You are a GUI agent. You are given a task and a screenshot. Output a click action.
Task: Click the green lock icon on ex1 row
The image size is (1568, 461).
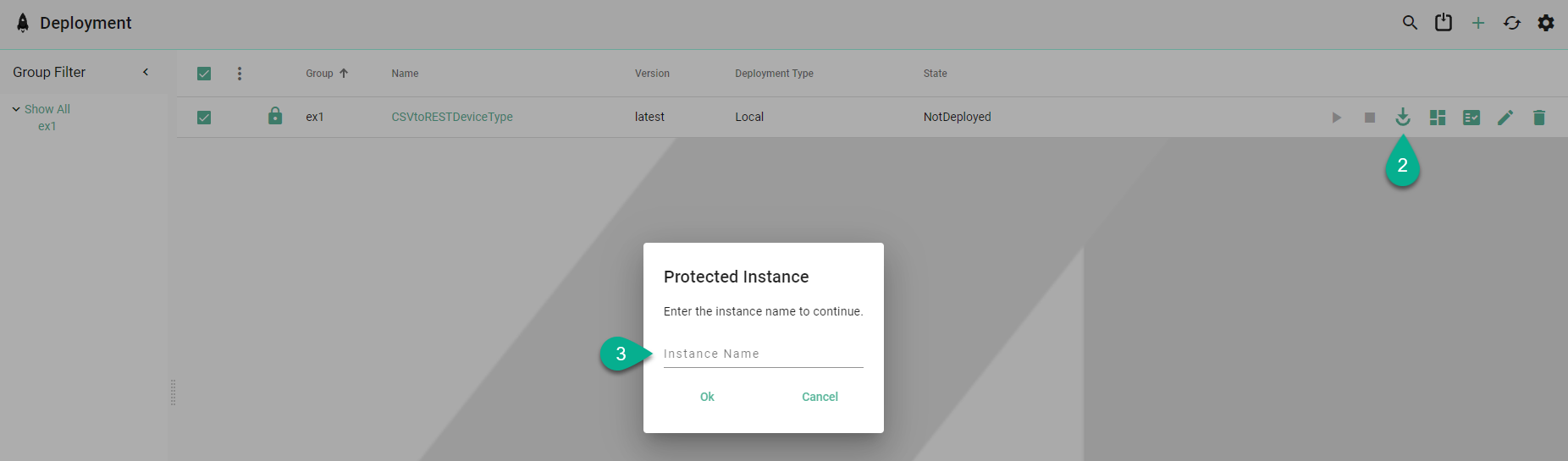tap(275, 116)
